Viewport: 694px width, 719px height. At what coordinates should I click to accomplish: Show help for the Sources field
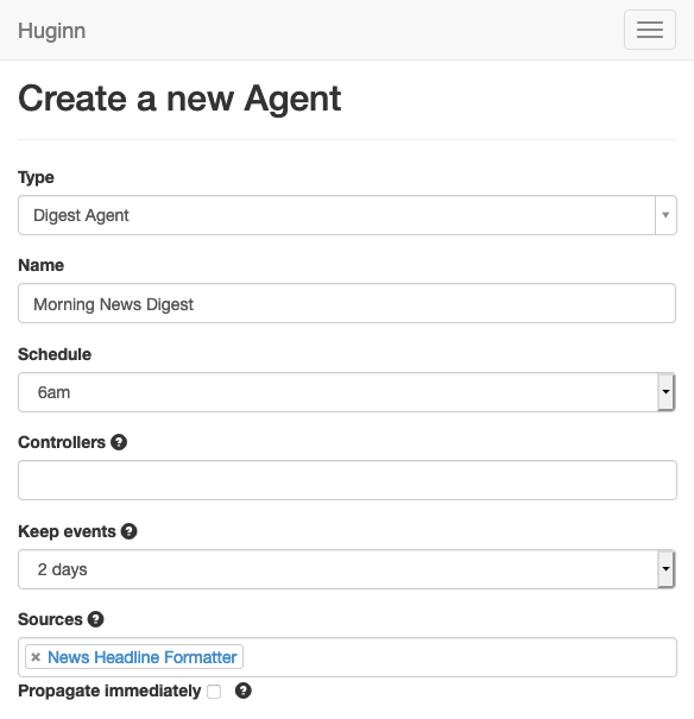tap(96, 619)
